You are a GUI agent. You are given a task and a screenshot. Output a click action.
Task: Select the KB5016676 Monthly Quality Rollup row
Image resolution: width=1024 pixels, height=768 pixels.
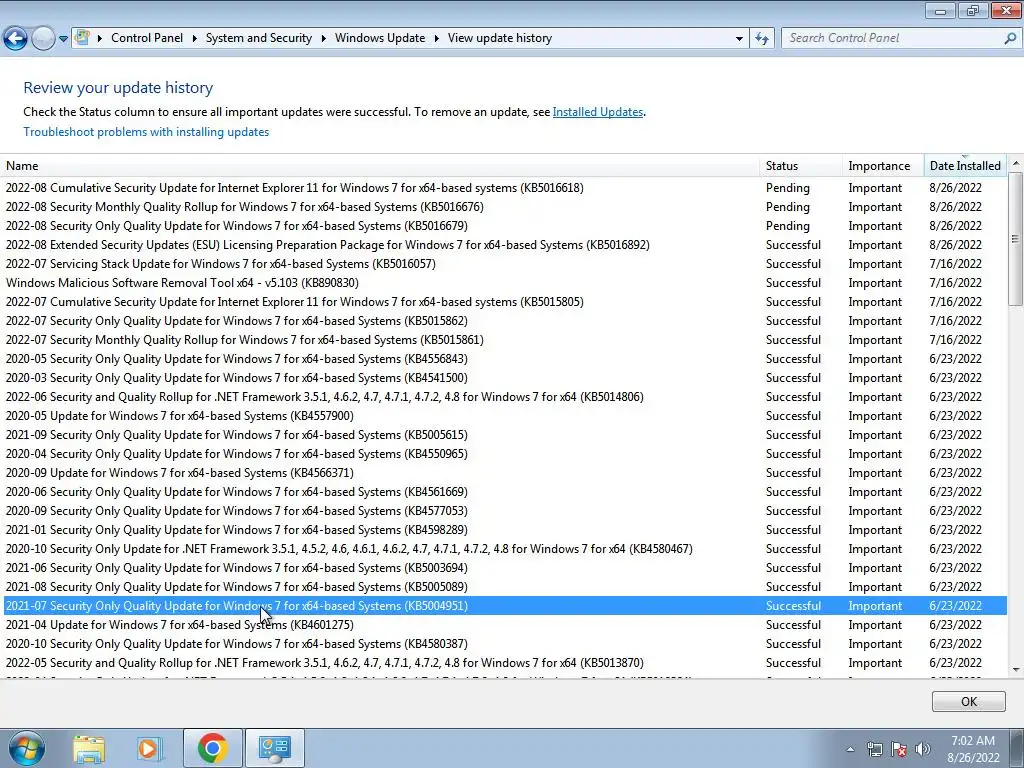coord(503,207)
